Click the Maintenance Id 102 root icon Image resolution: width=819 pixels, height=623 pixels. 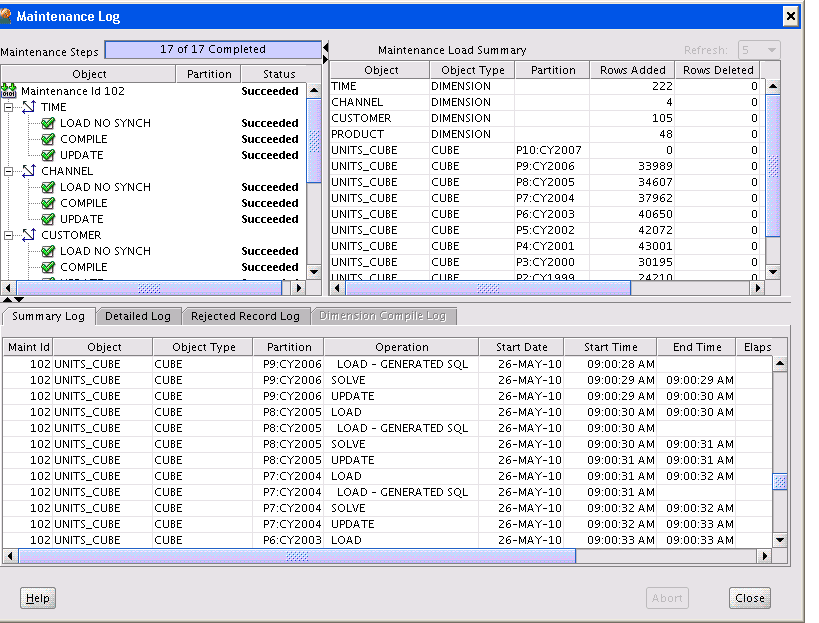click(x=10, y=91)
